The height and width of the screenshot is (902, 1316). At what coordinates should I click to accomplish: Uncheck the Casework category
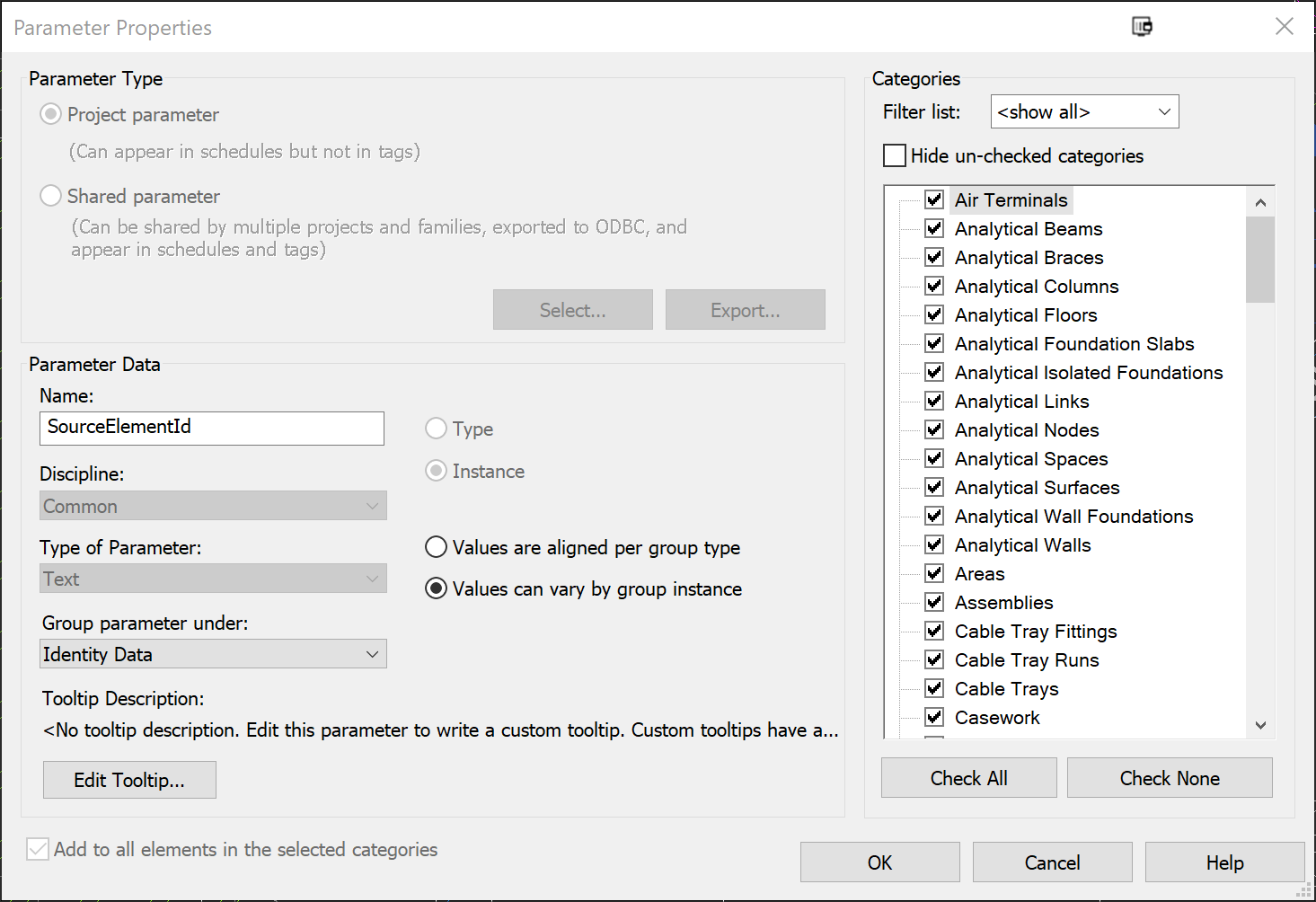click(934, 717)
